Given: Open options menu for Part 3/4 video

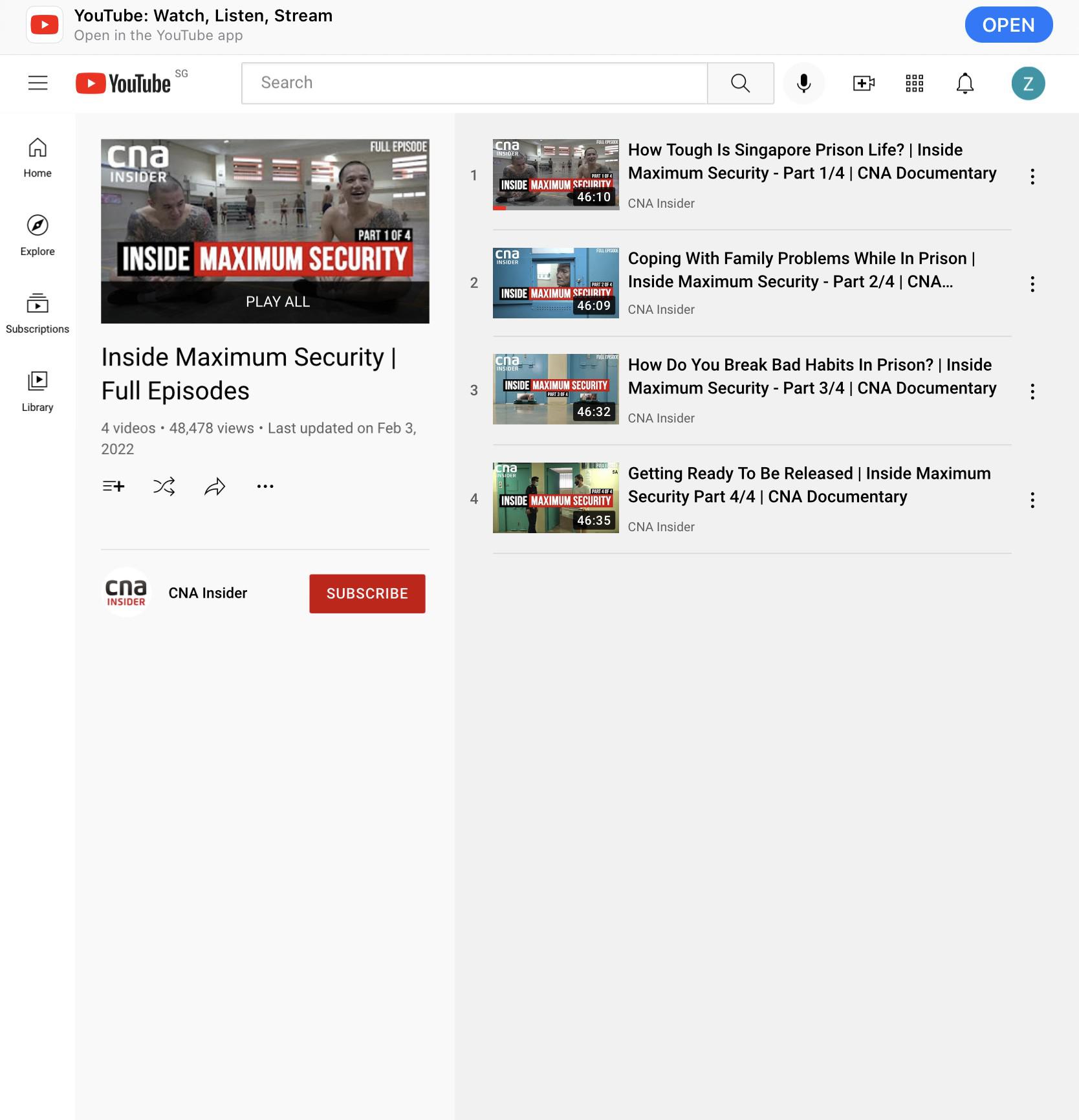Looking at the screenshot, I should (1032, 391).
